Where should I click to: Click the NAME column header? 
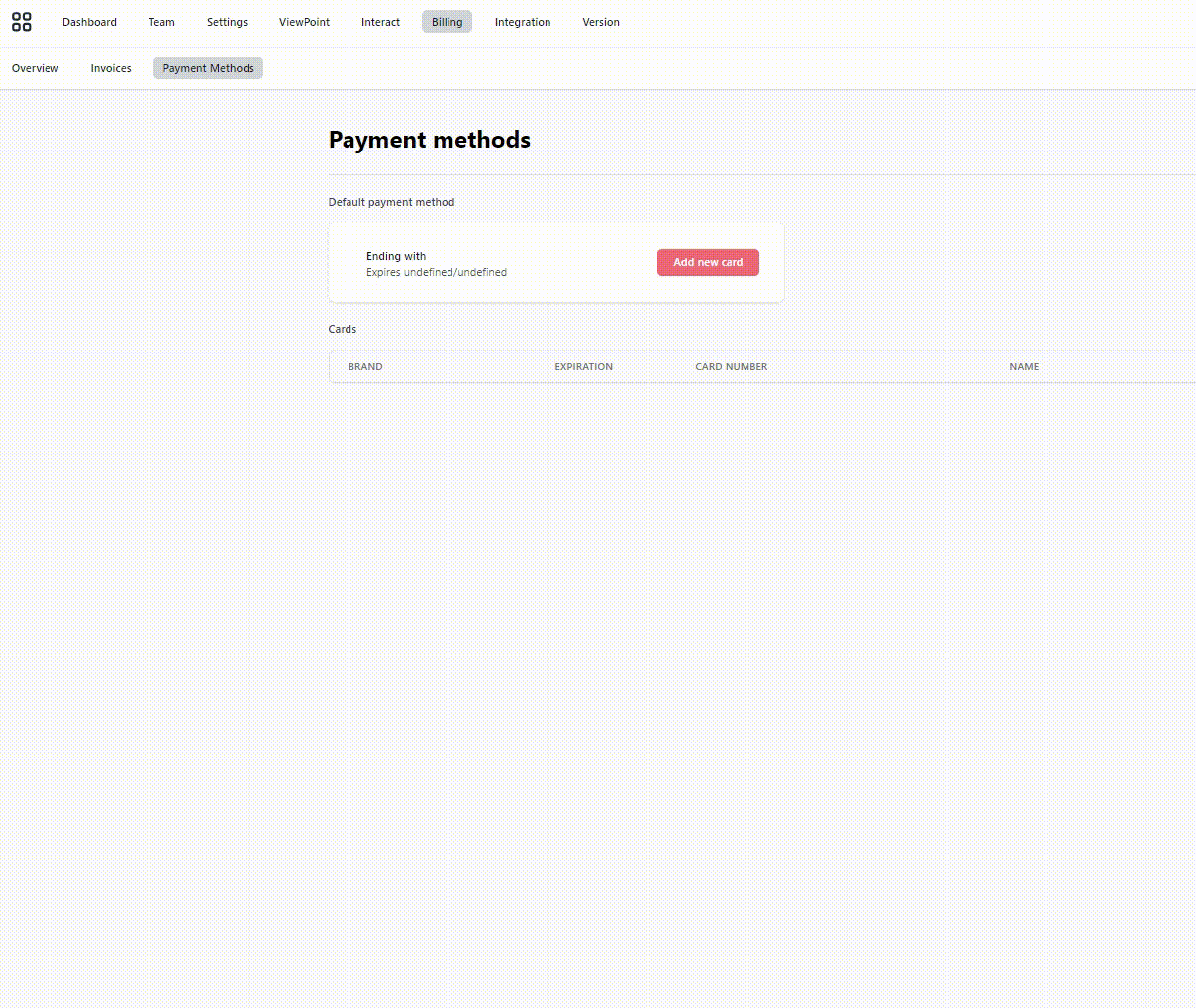tap(1024, 367)
